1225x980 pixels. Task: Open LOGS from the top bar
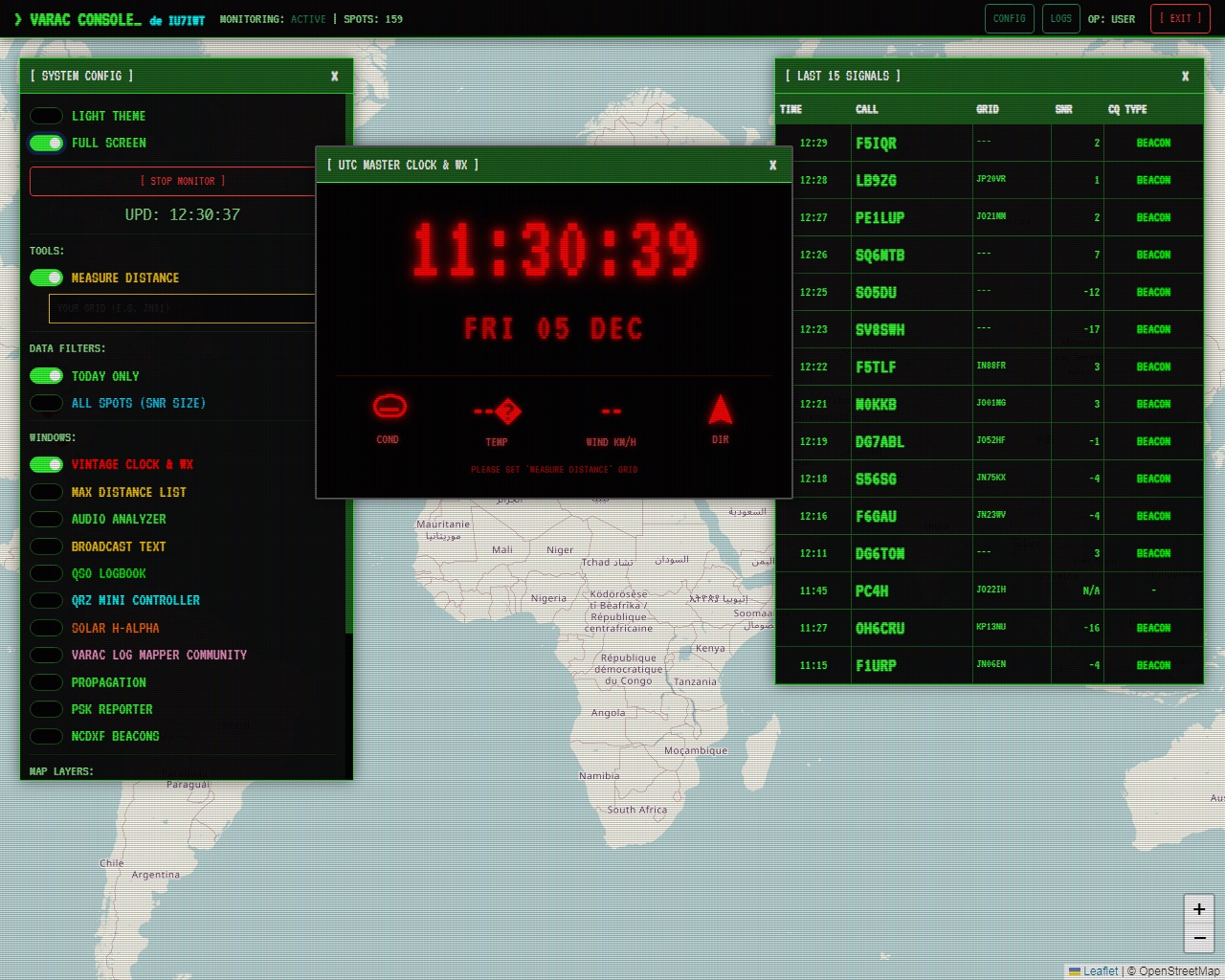(x=1060, y=18)
